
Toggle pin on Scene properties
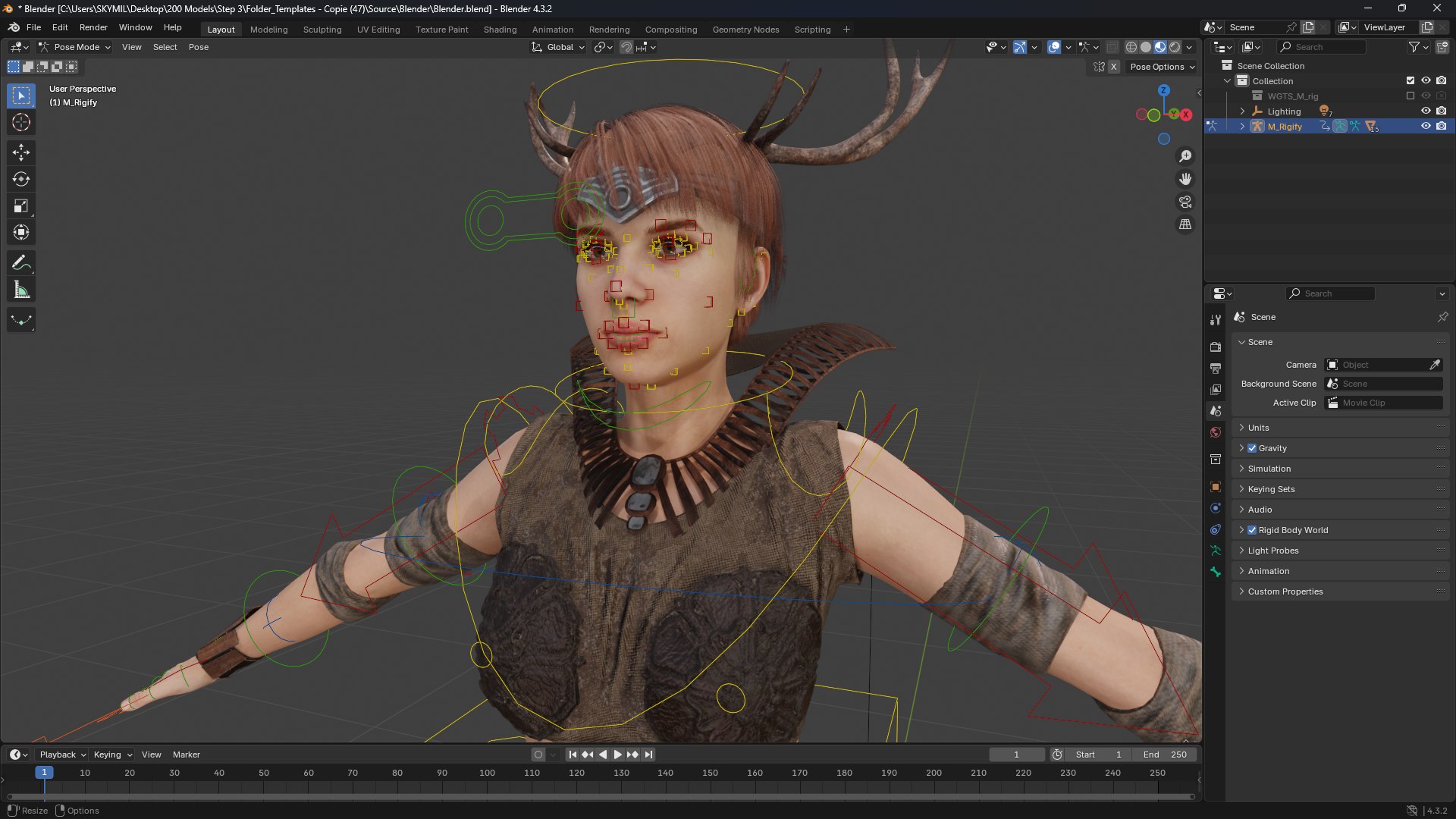pos(1442,317)
